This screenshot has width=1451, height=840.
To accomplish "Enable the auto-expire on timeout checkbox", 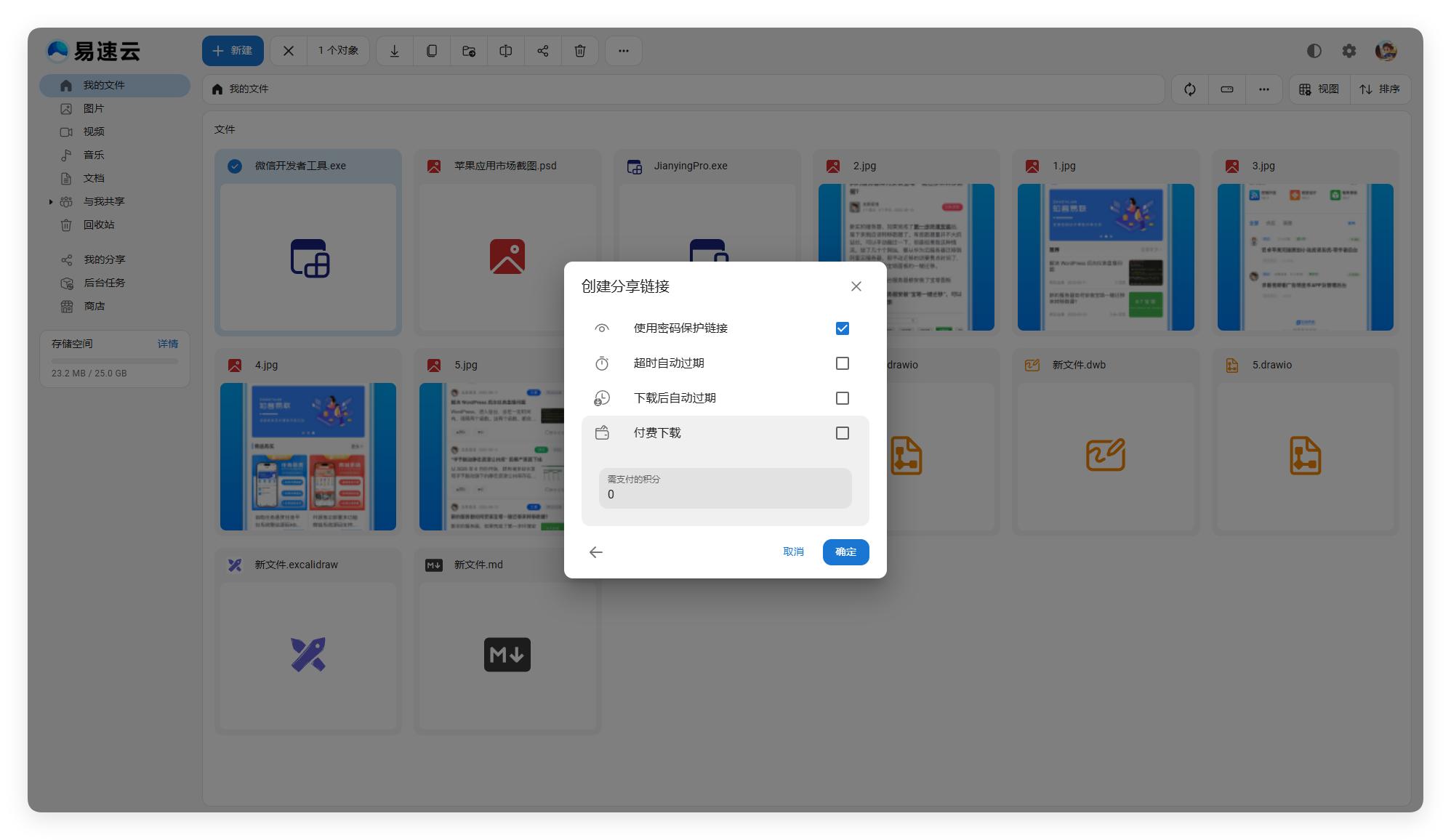I will tap(843, 363).
